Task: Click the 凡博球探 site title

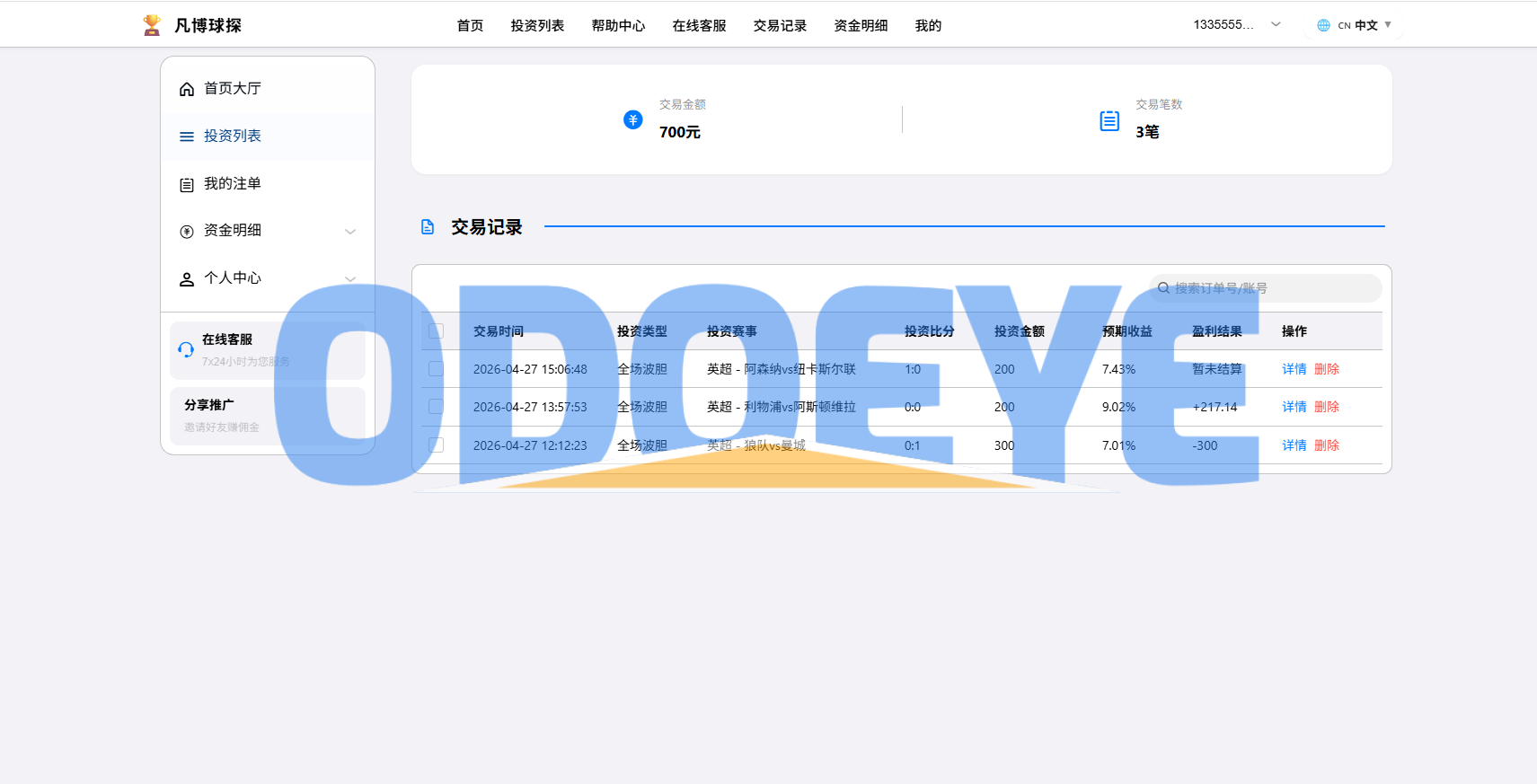Action: [x=208, y=25]
